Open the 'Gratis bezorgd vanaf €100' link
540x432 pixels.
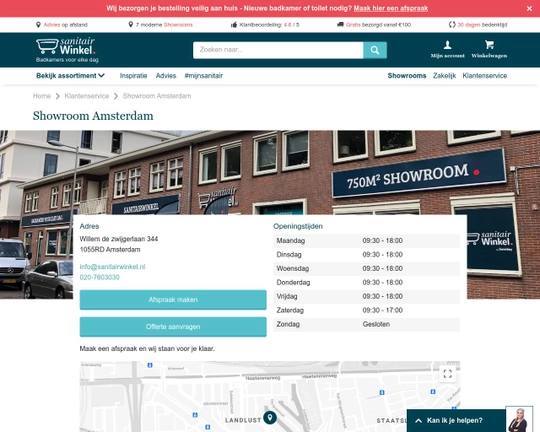(x=378, y=25)
